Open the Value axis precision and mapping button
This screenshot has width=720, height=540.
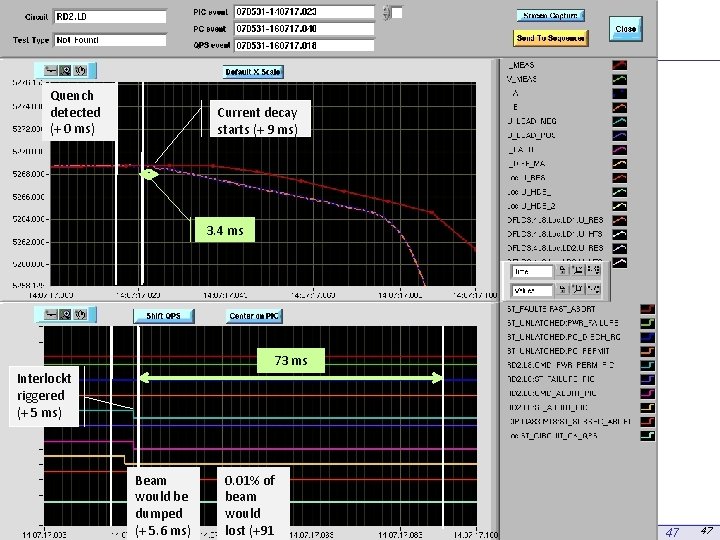coord(594,289)
